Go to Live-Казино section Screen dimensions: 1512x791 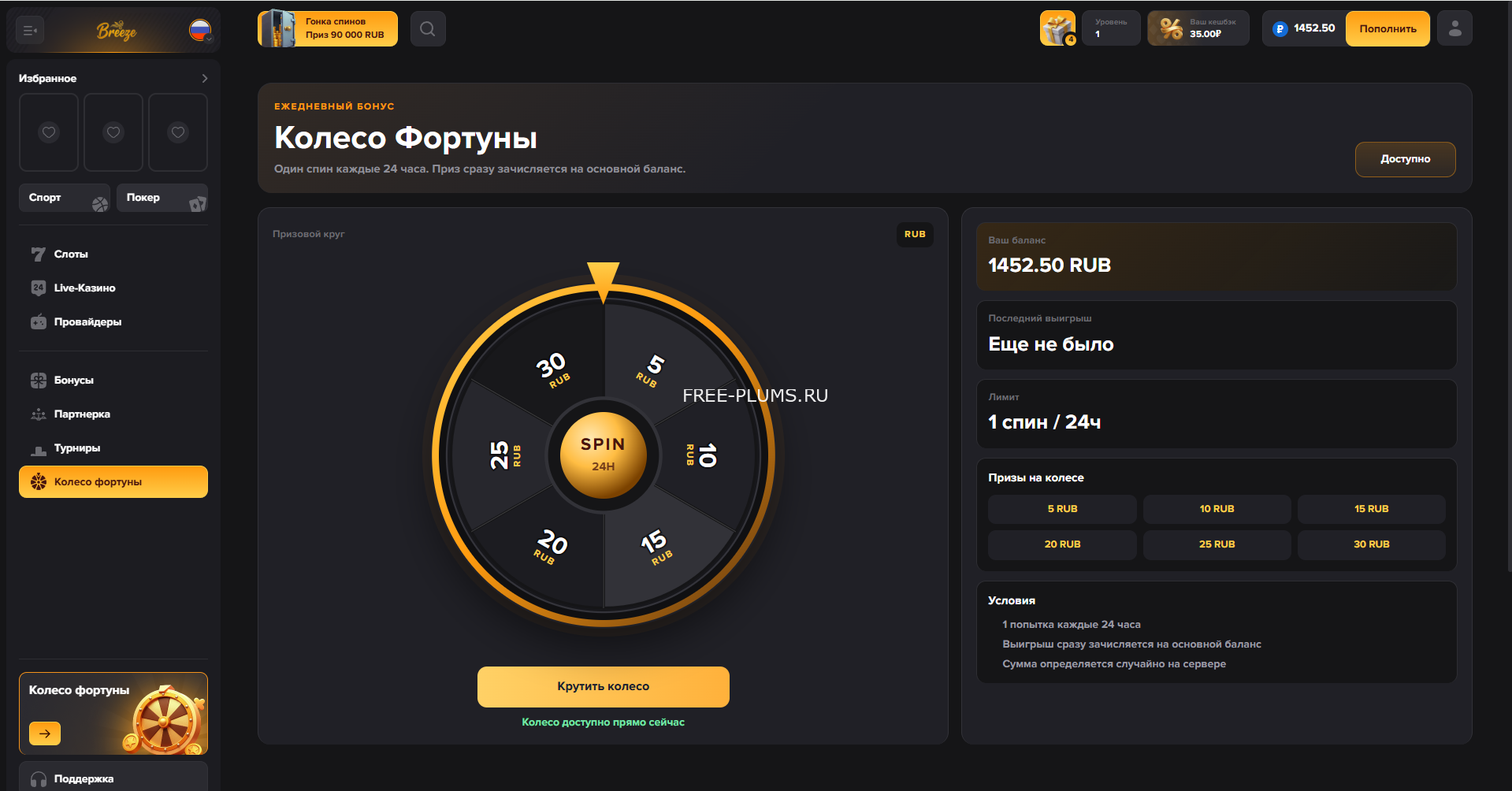(x=84, y=288)
